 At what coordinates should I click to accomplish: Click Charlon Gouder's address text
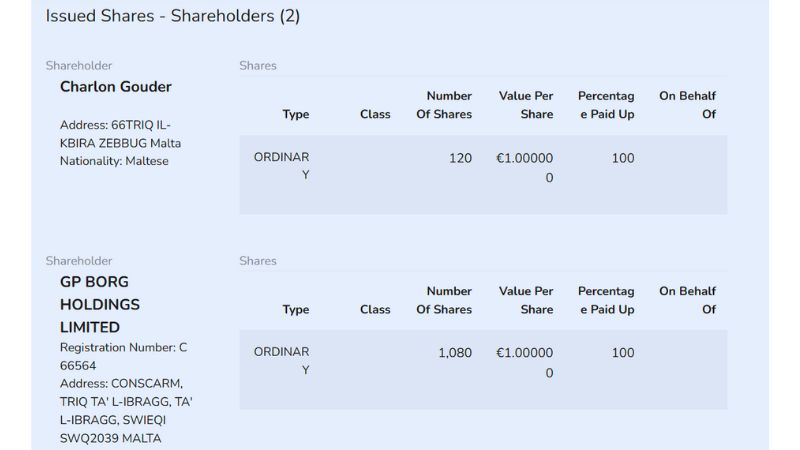(120, 134)
